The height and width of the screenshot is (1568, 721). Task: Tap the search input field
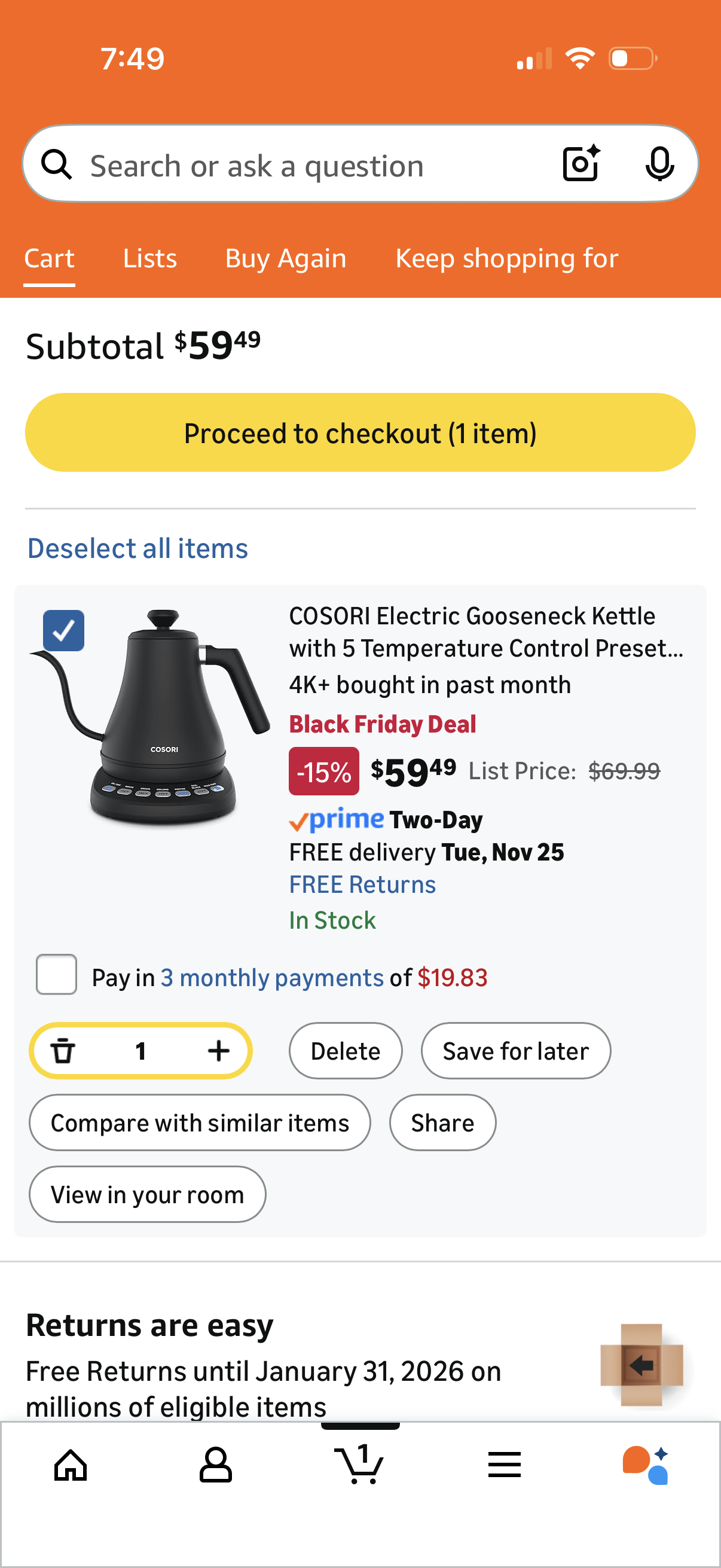(x=274, y=164)
